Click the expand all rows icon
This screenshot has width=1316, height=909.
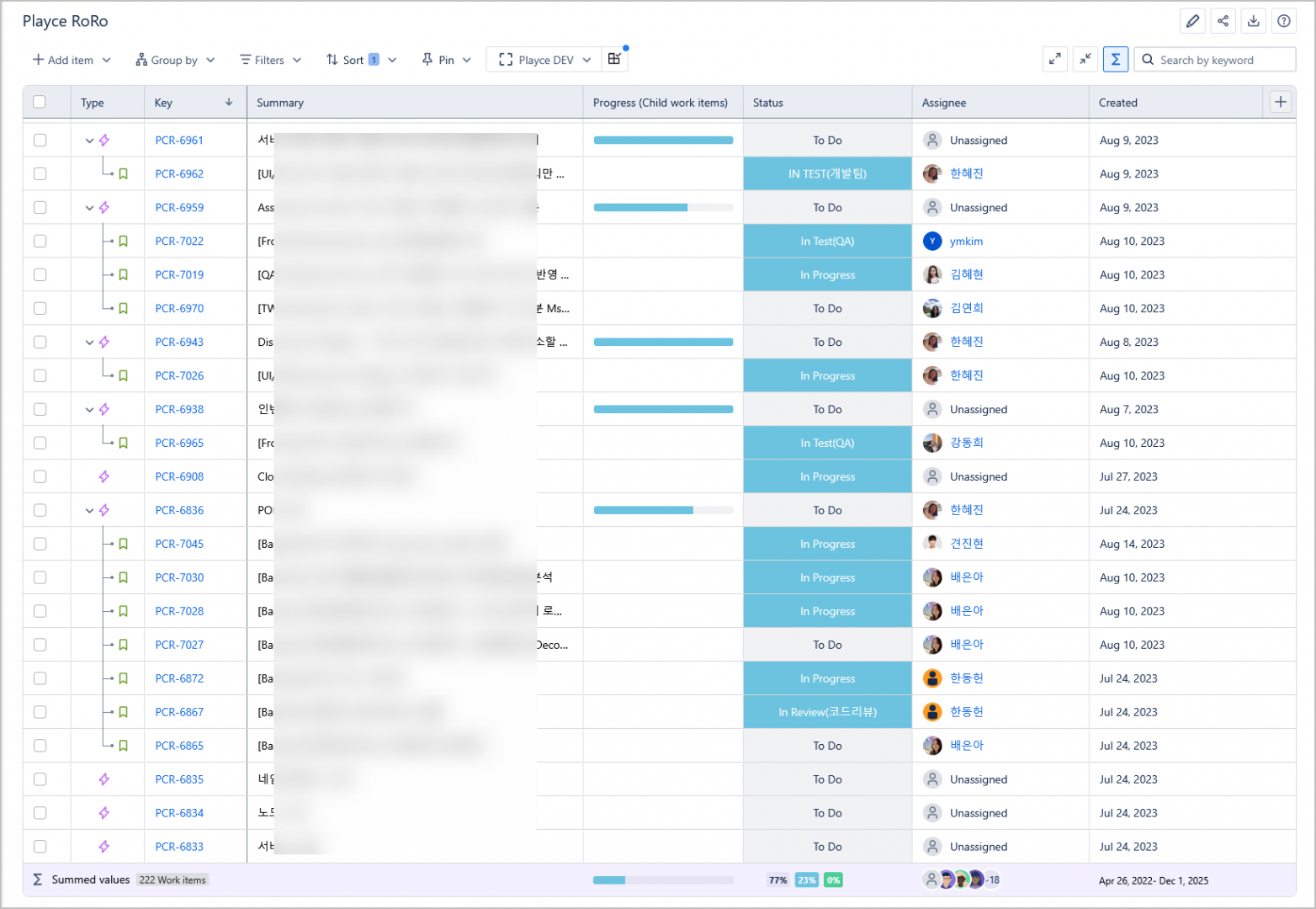[1054, 59]
